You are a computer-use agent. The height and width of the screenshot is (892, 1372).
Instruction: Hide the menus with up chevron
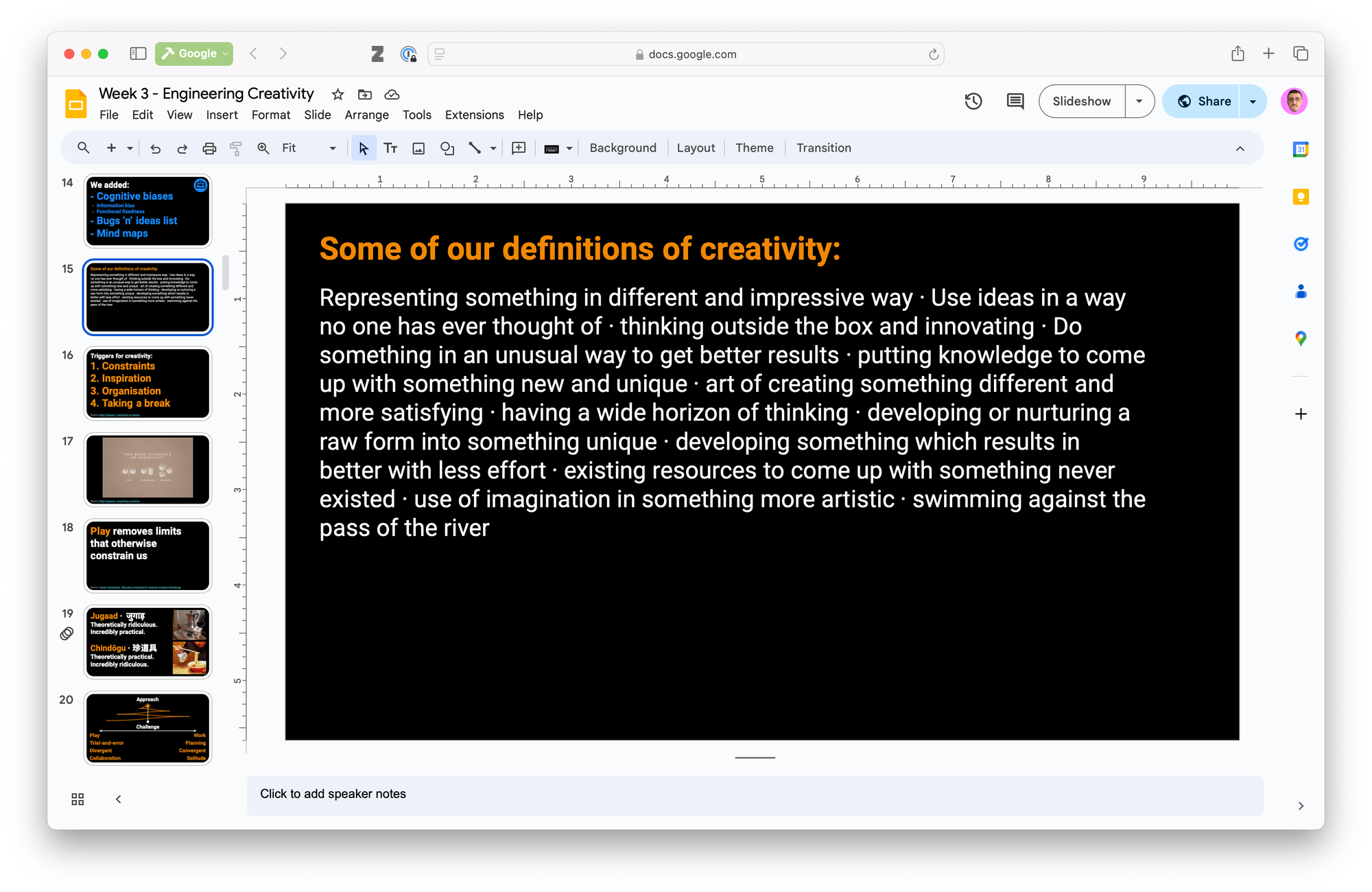pyautogui.click(x=1240, y=148)
